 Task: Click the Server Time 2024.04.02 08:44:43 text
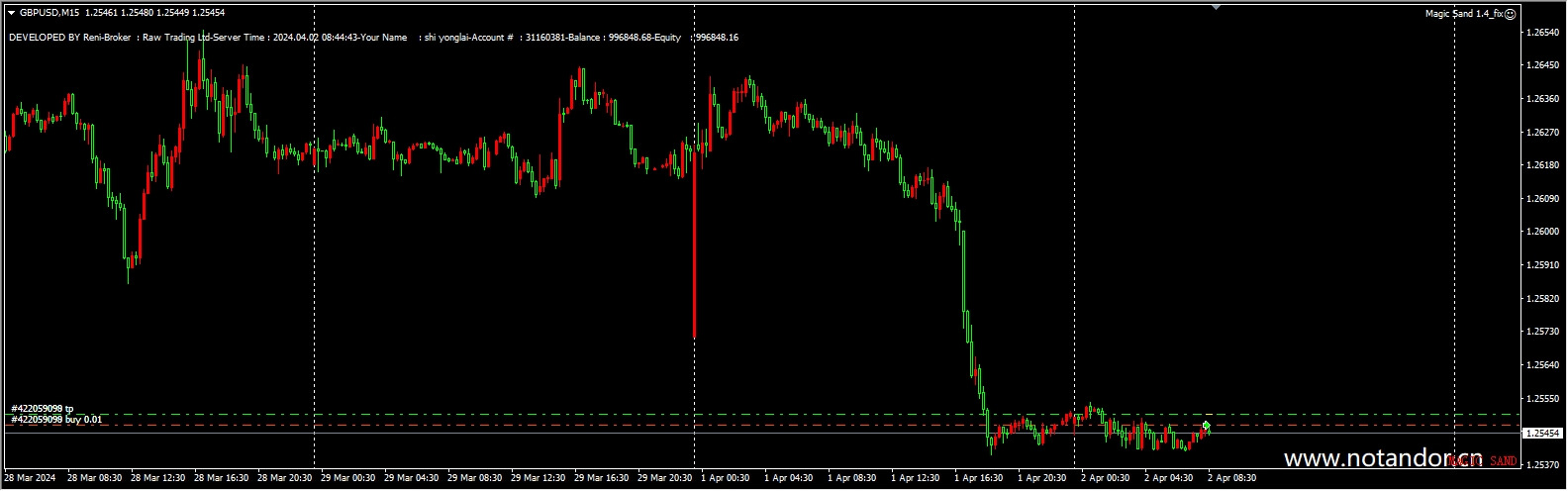(x=285, y=38)
